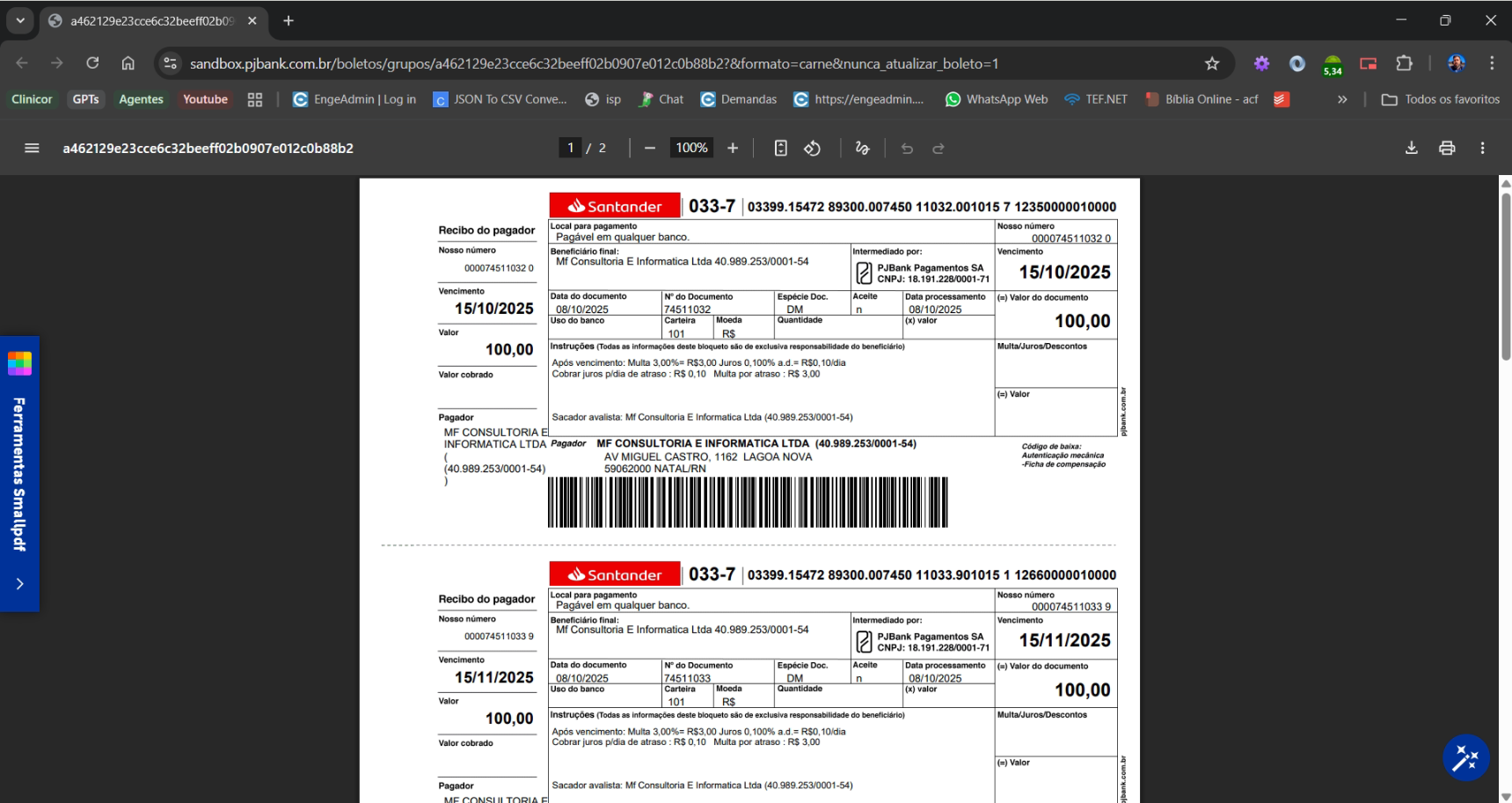
Task: Zoom in on the PDF
Action: coord(733,148)
